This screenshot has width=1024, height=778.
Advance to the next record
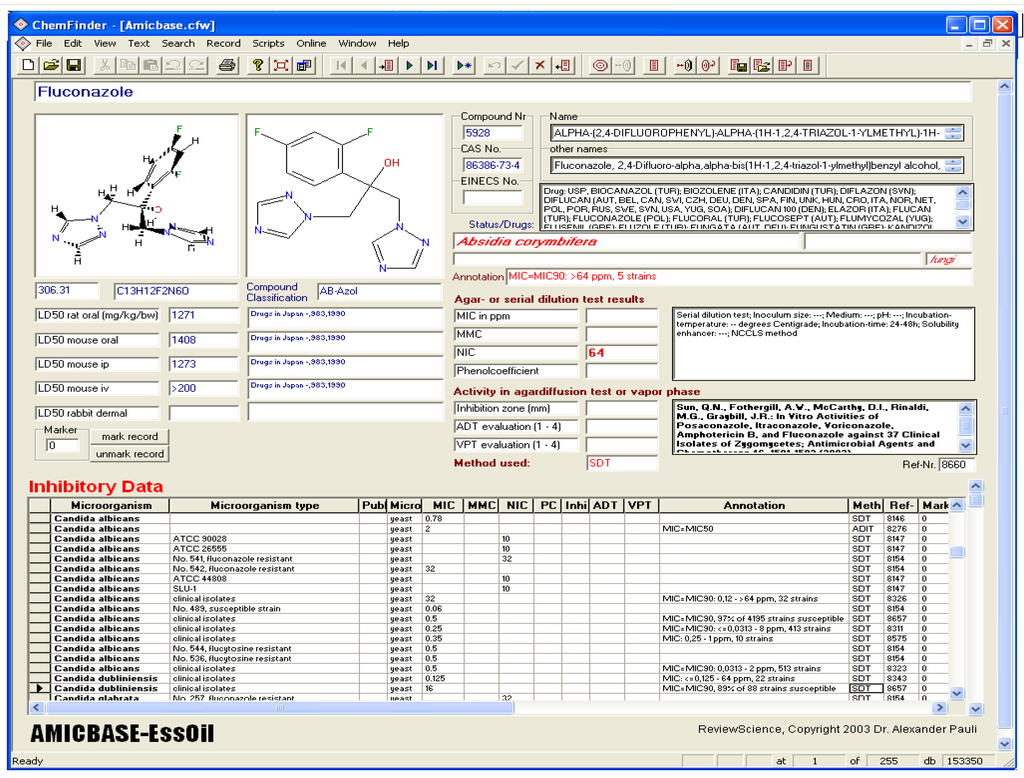tap(409, 64)
